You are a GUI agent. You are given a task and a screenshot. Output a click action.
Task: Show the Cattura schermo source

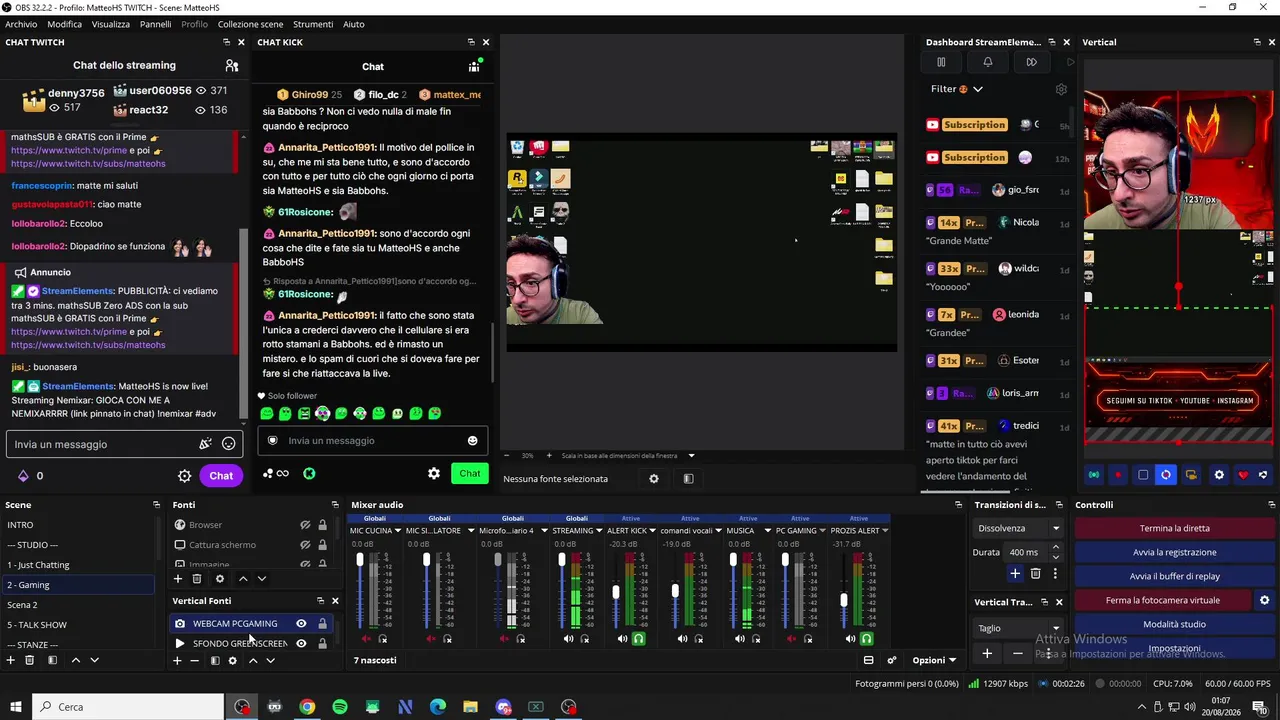(x=305, y=545)
